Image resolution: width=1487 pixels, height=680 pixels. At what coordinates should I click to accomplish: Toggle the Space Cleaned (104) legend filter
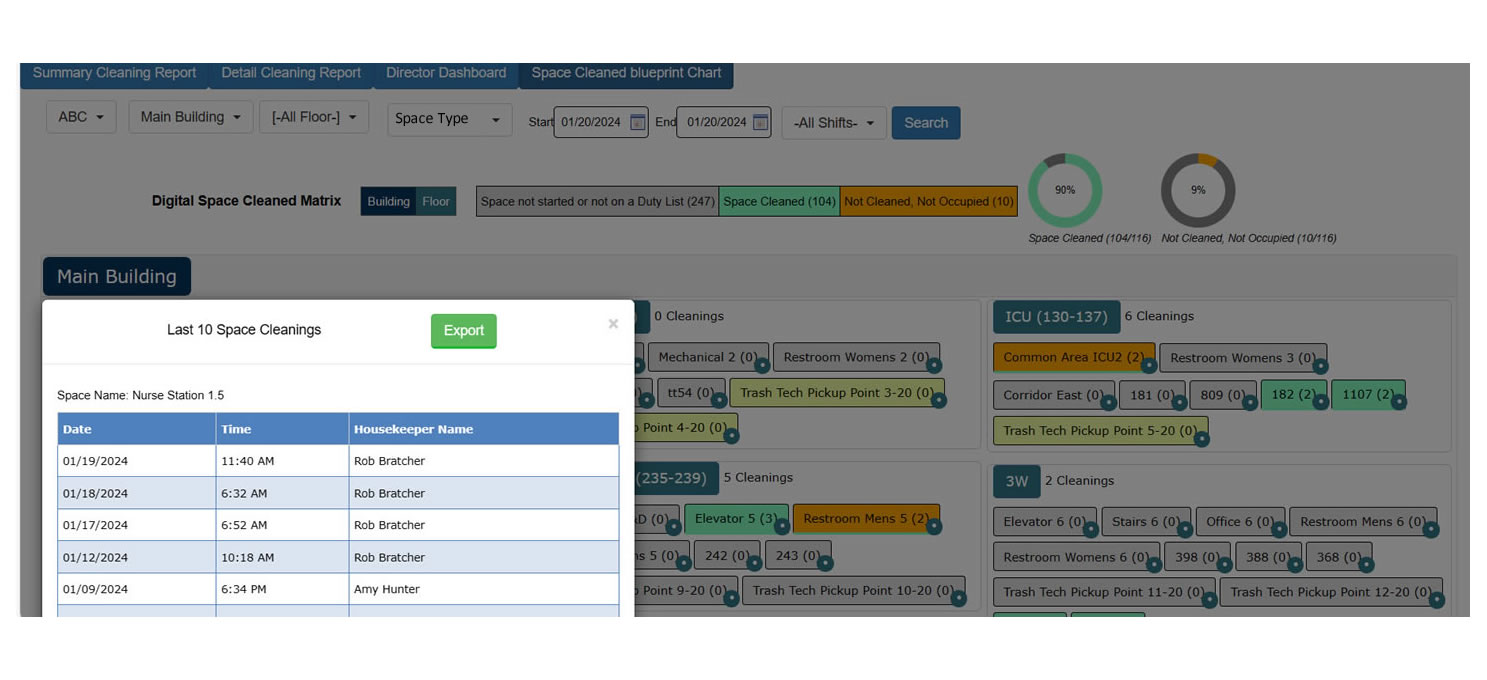779,201
